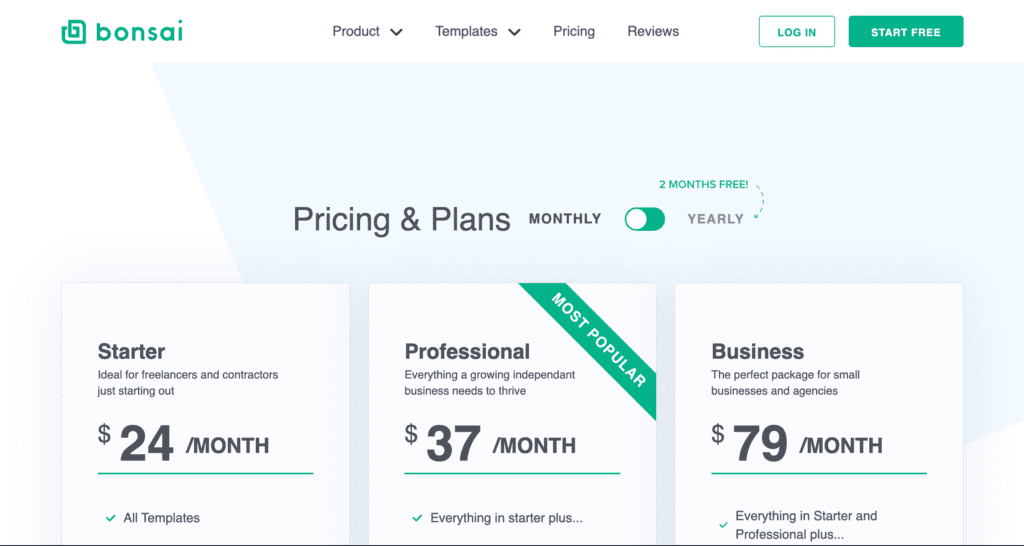Screen dimensions: 1024x546
Task: Go to the Pricing page link
Action: tap(574, 32)
